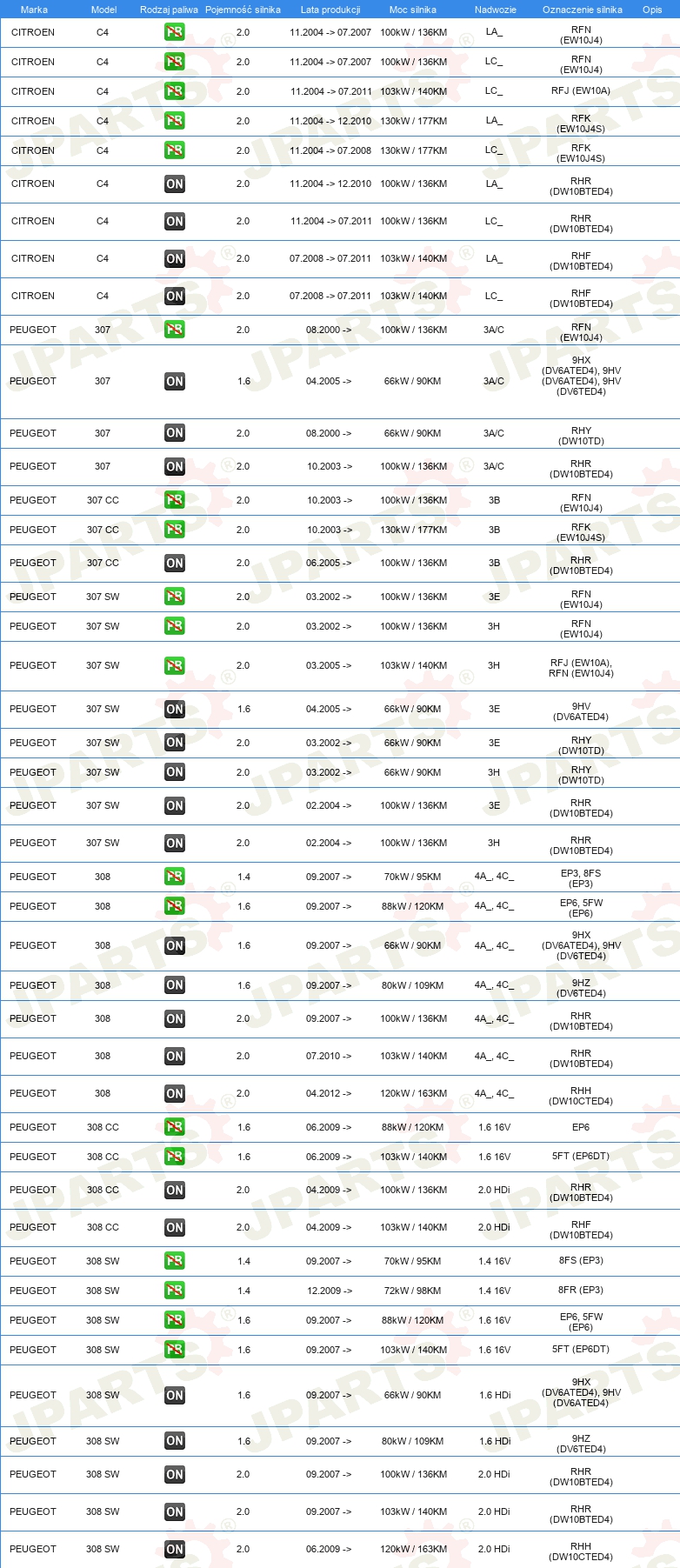The height and width of the screenshot is (1568, 680).
Task: Click ON icon for Peugeot 308 04.2012 163KM
Action: coord(175,1093)
